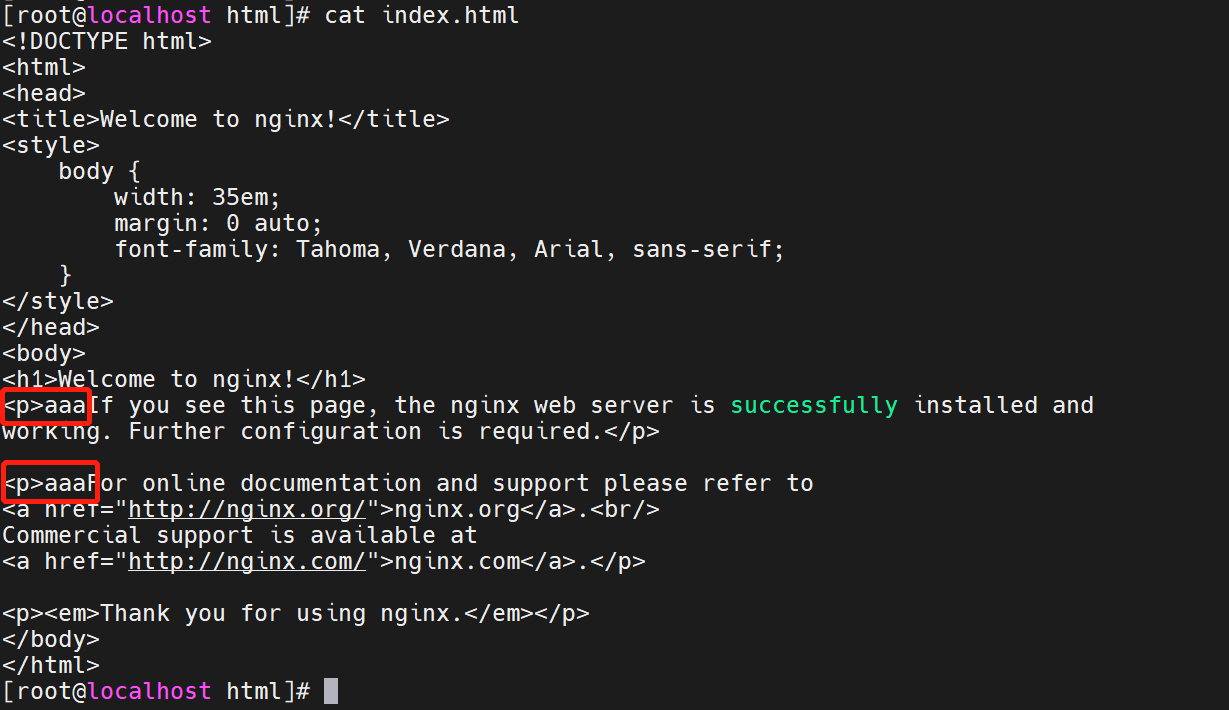Click localhost in the top prompt
Screen dimensions: 1229x710
point(150,16)
